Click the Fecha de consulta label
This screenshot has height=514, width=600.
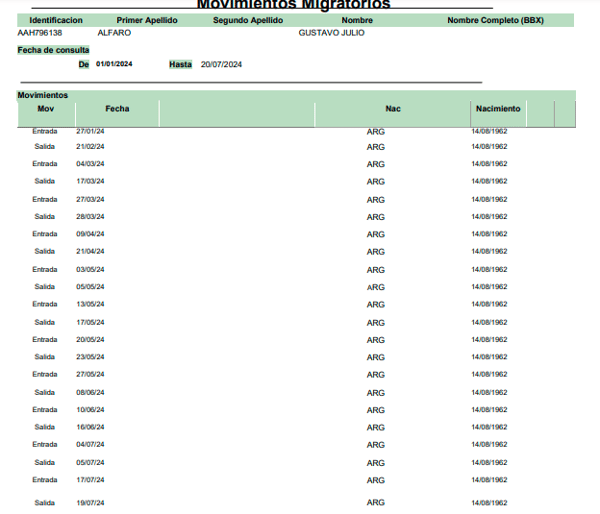point(53,50)
